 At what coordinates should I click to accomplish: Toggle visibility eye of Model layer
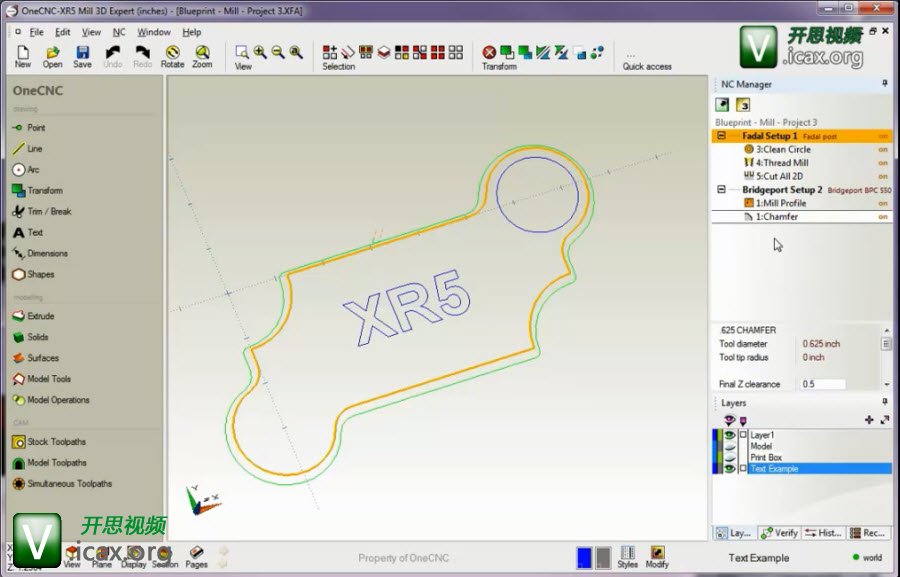730,446
